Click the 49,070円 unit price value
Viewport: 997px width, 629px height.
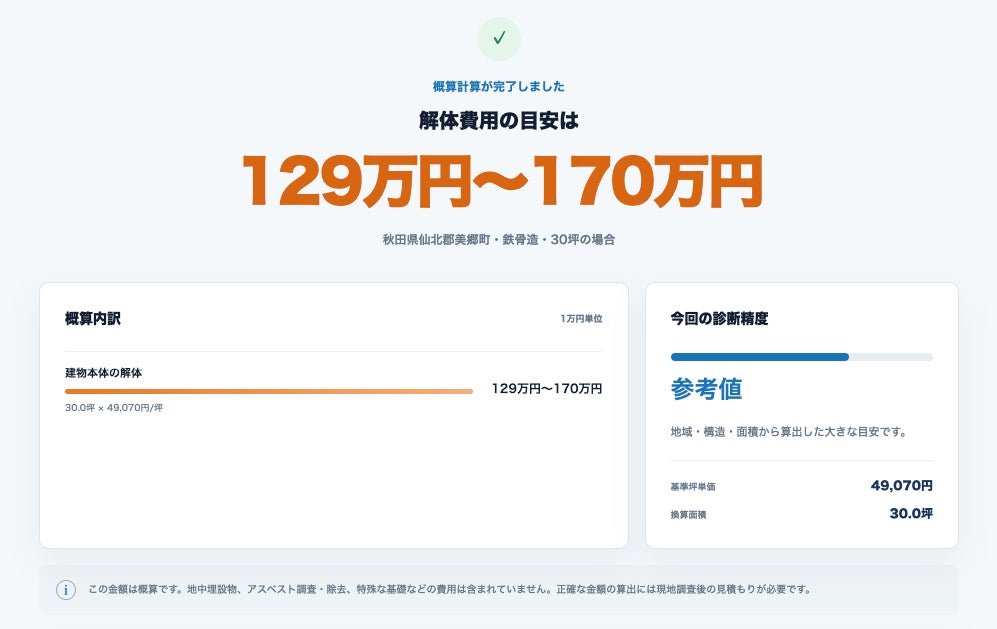point(902,486)
